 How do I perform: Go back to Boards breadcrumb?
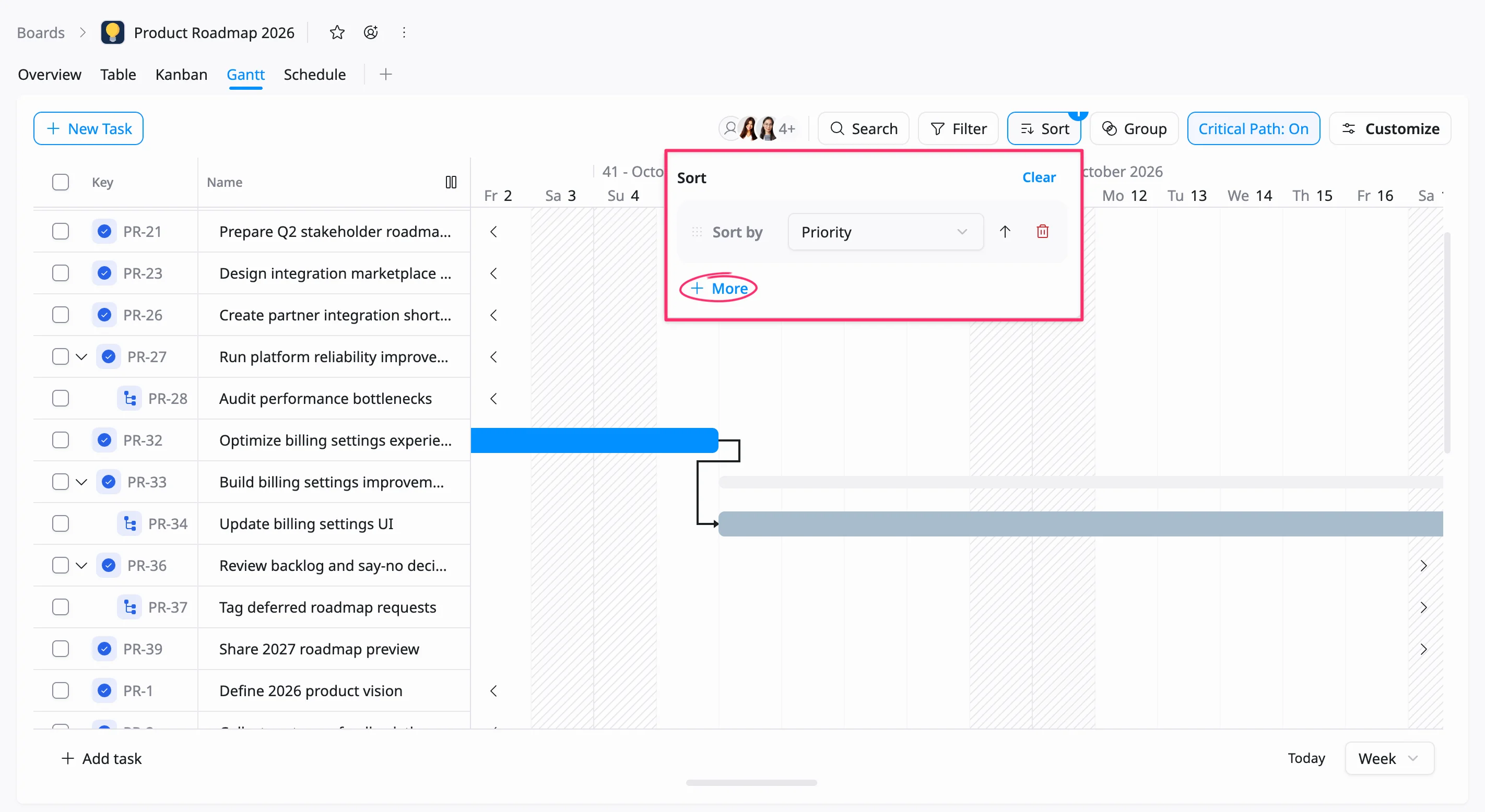40,32
